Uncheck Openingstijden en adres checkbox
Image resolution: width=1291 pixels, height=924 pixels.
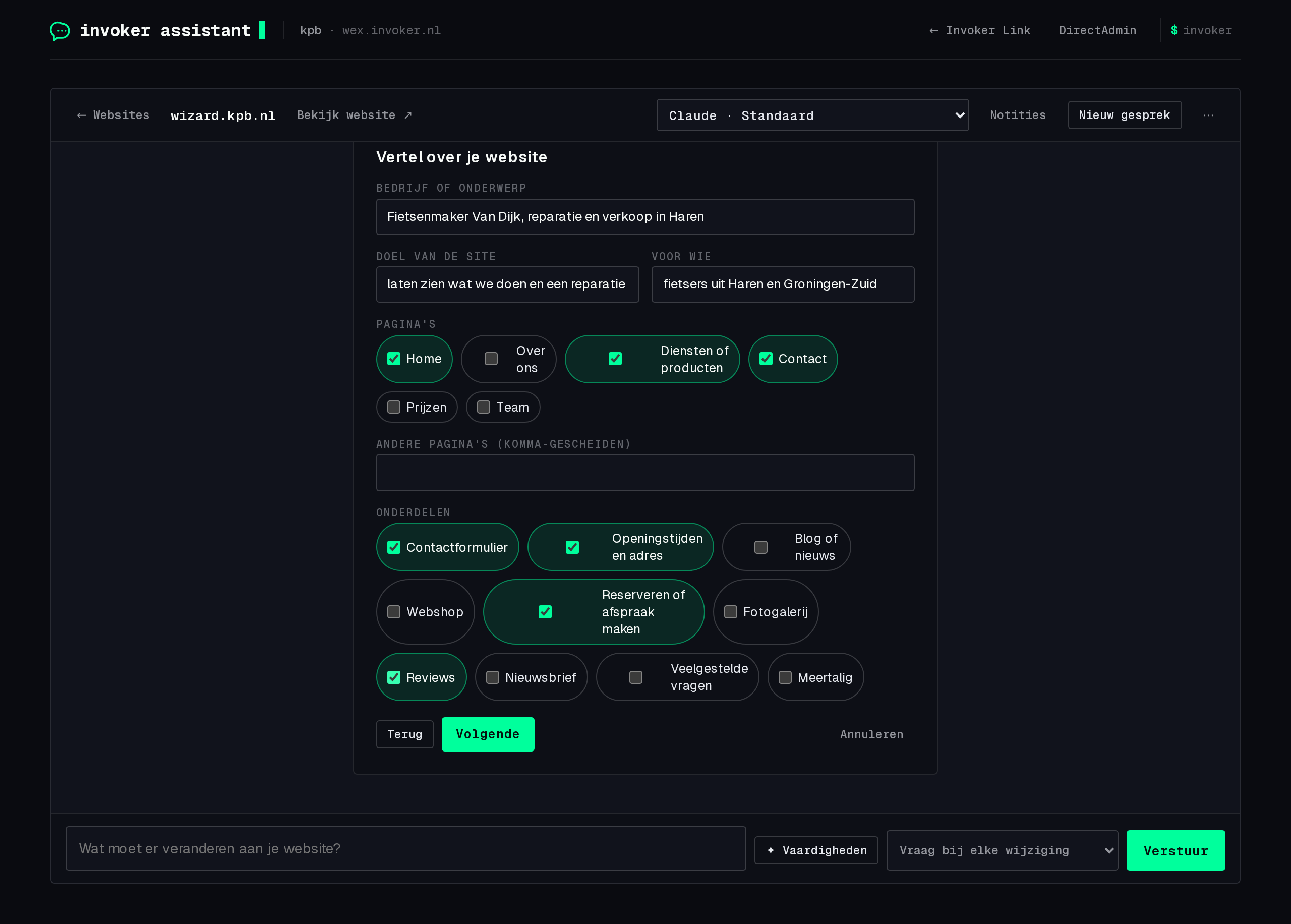(x=572, y=547)
